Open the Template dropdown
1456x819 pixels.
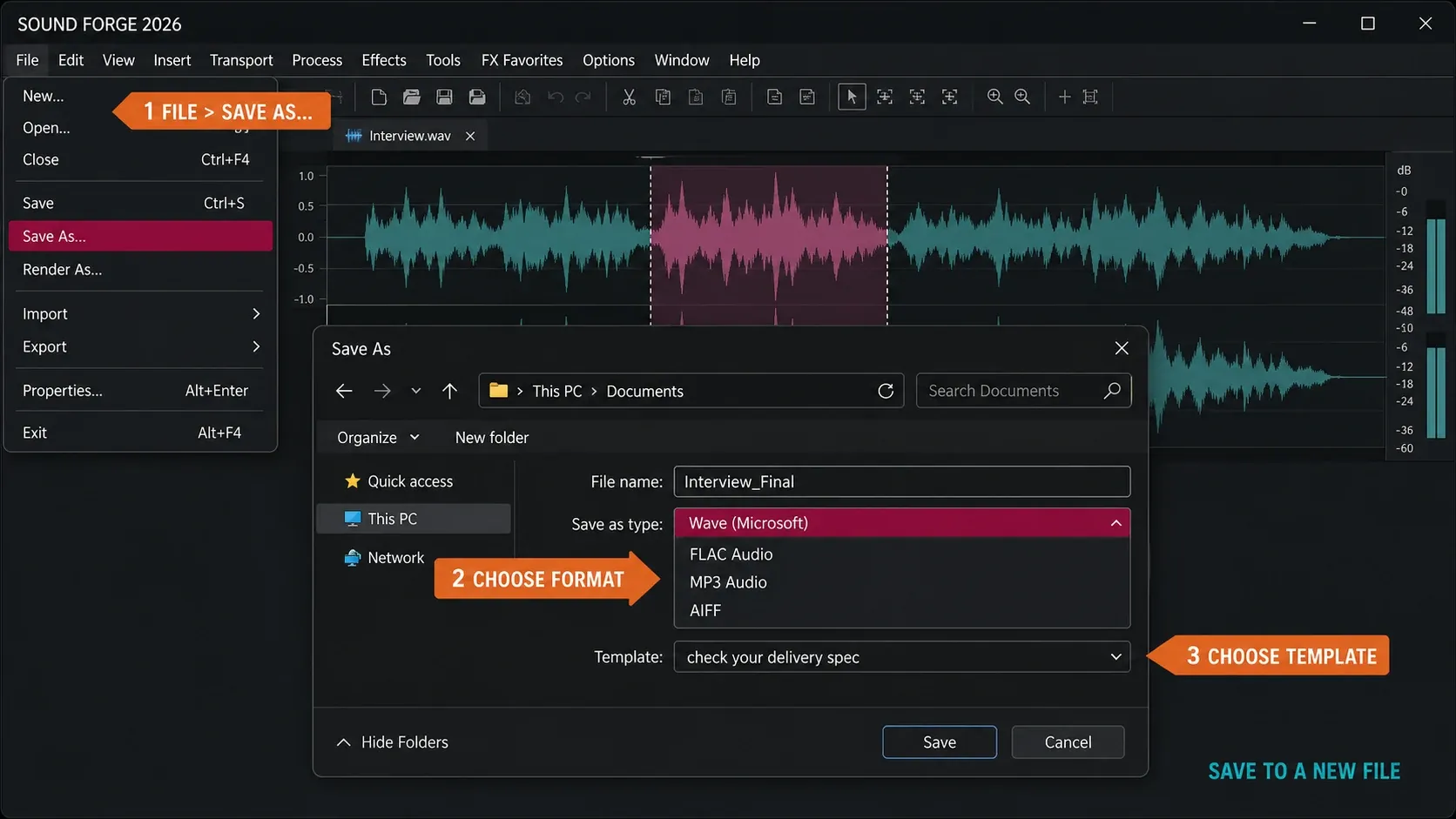(1116, 657)
